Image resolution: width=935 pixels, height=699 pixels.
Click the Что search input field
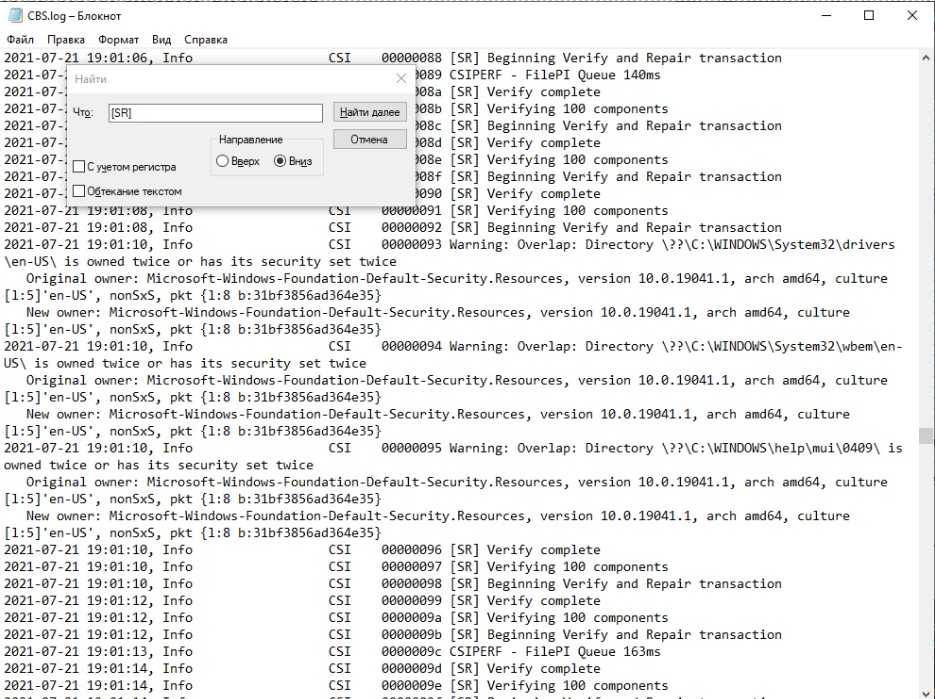click(x=214, y=113)
